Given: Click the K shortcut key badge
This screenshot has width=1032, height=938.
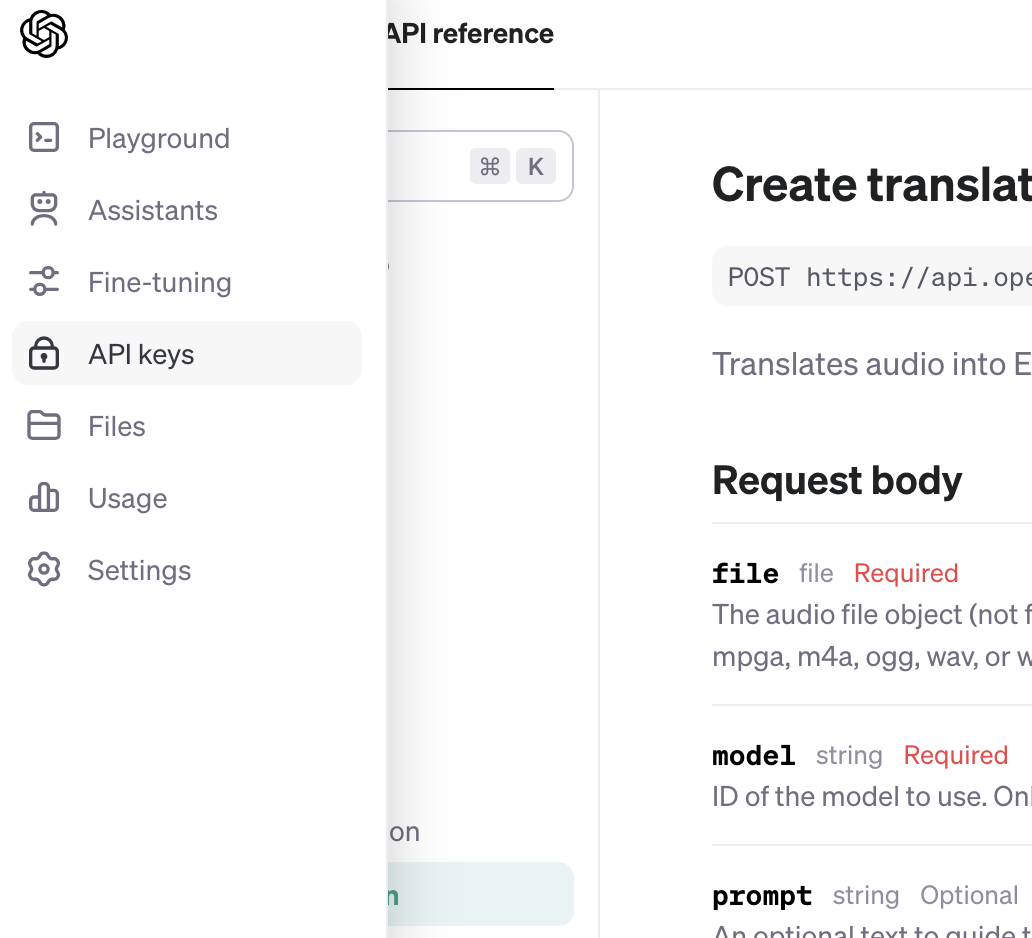Looking at the screenshot, I should pos(536,166).
